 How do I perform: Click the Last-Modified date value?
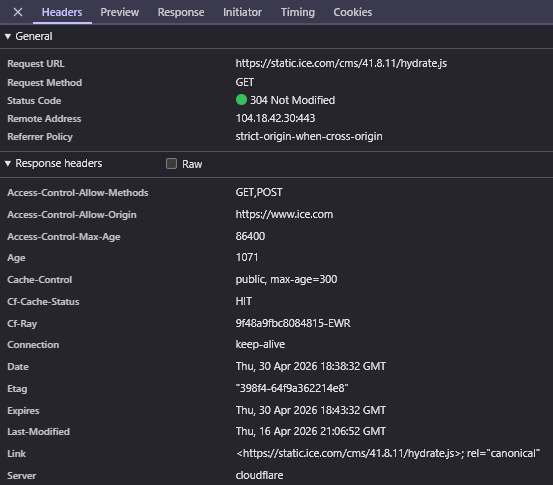pyautogui.click(x=311, y=431)
